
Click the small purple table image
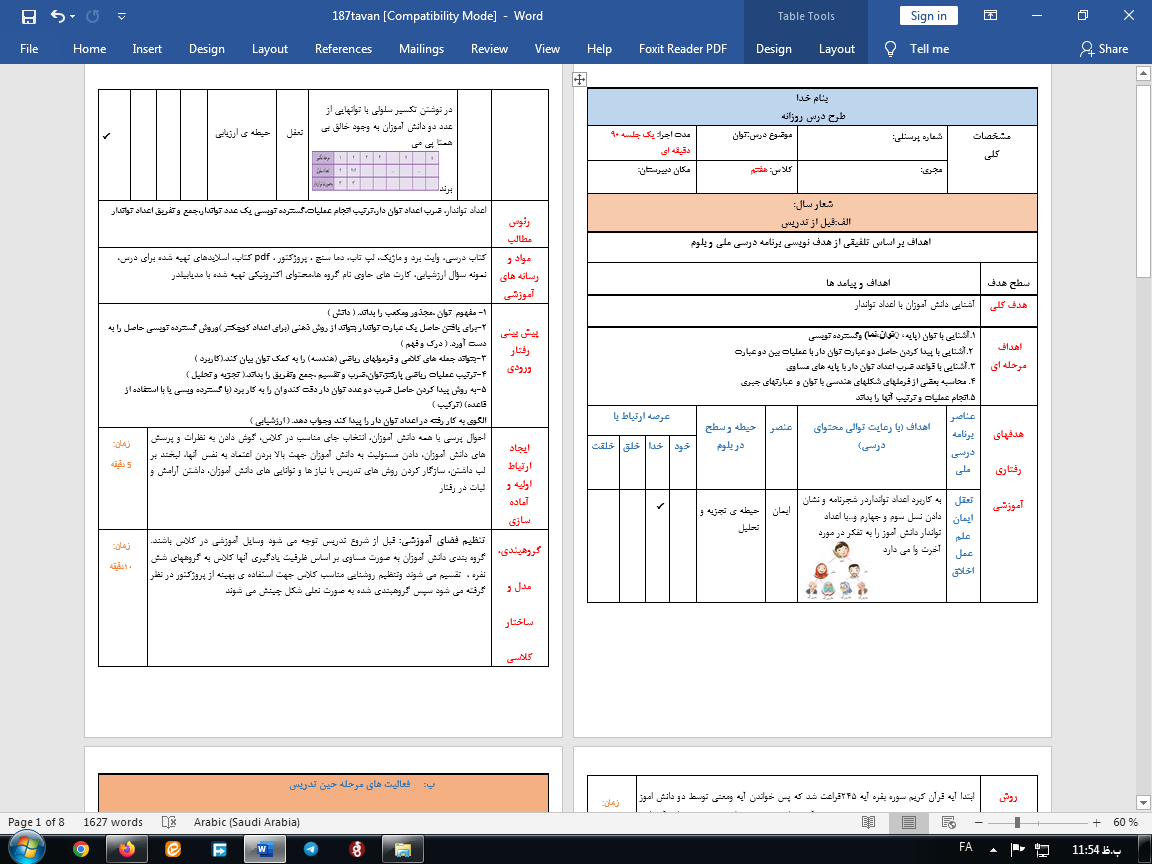point(375,171)
